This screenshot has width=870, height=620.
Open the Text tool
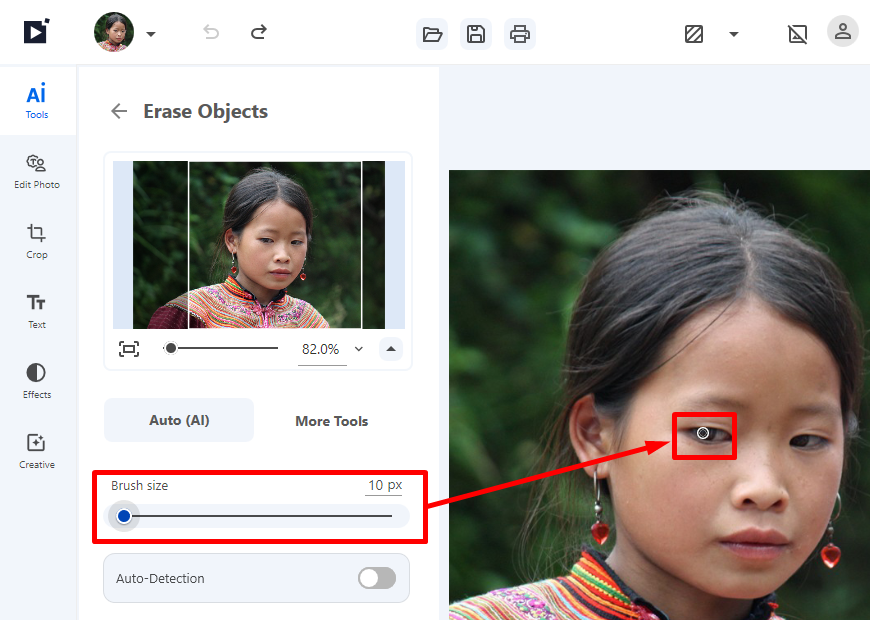coord(36,310)
